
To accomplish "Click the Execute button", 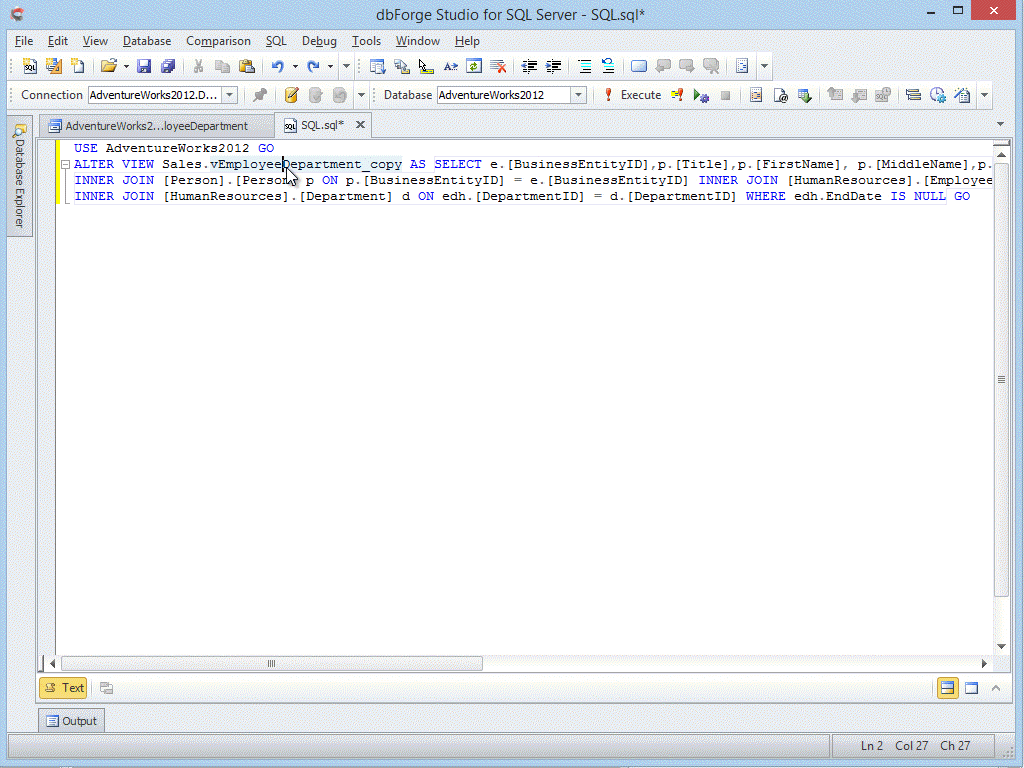I will [x=632, y=95].
